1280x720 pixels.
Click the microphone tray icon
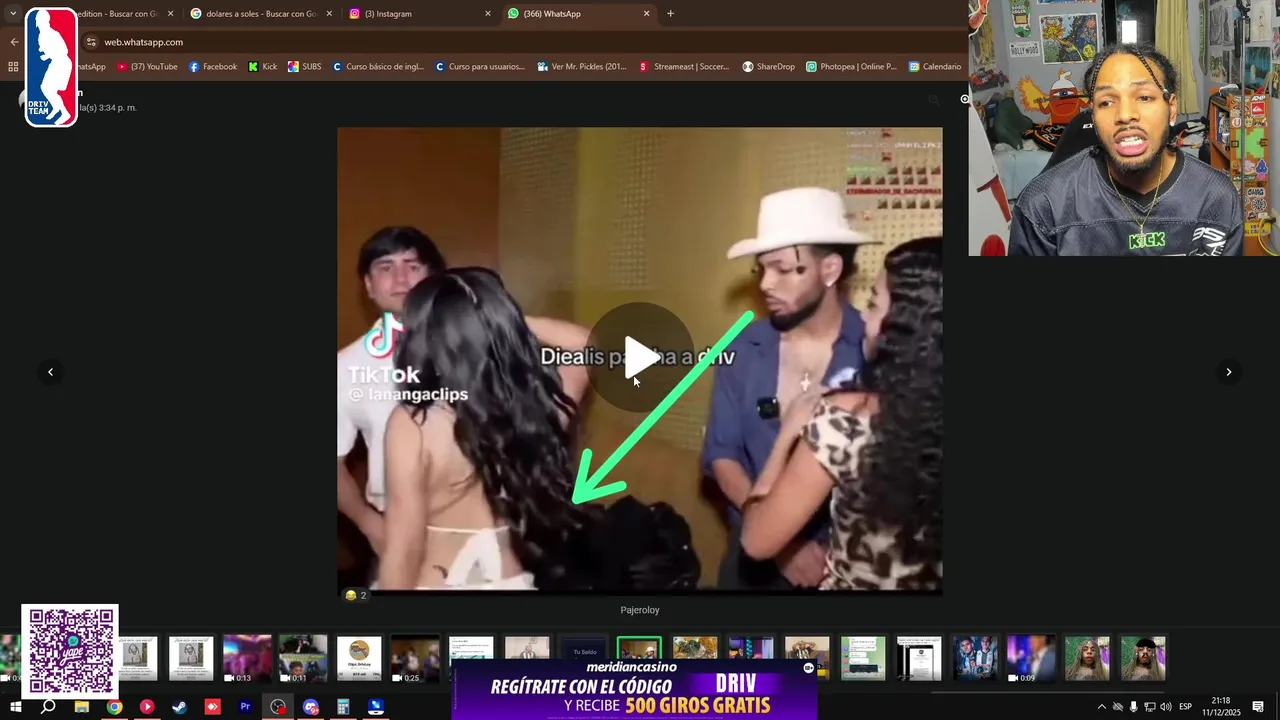point(1134,707)
